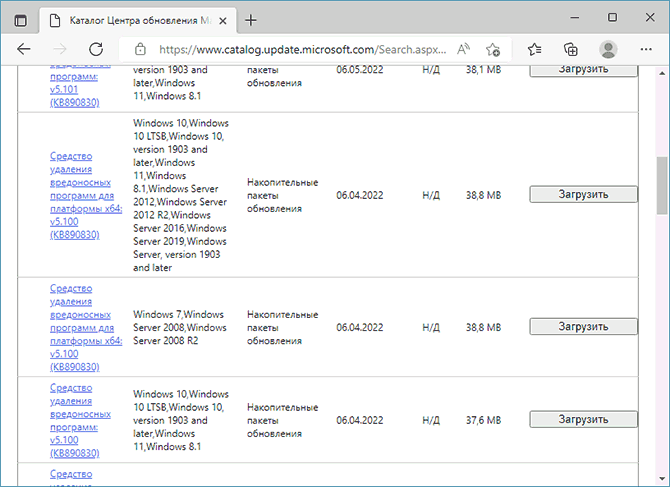
Task: Select the size value 37,6 MB
Action: pyautogui.click(x=483, y=420)
